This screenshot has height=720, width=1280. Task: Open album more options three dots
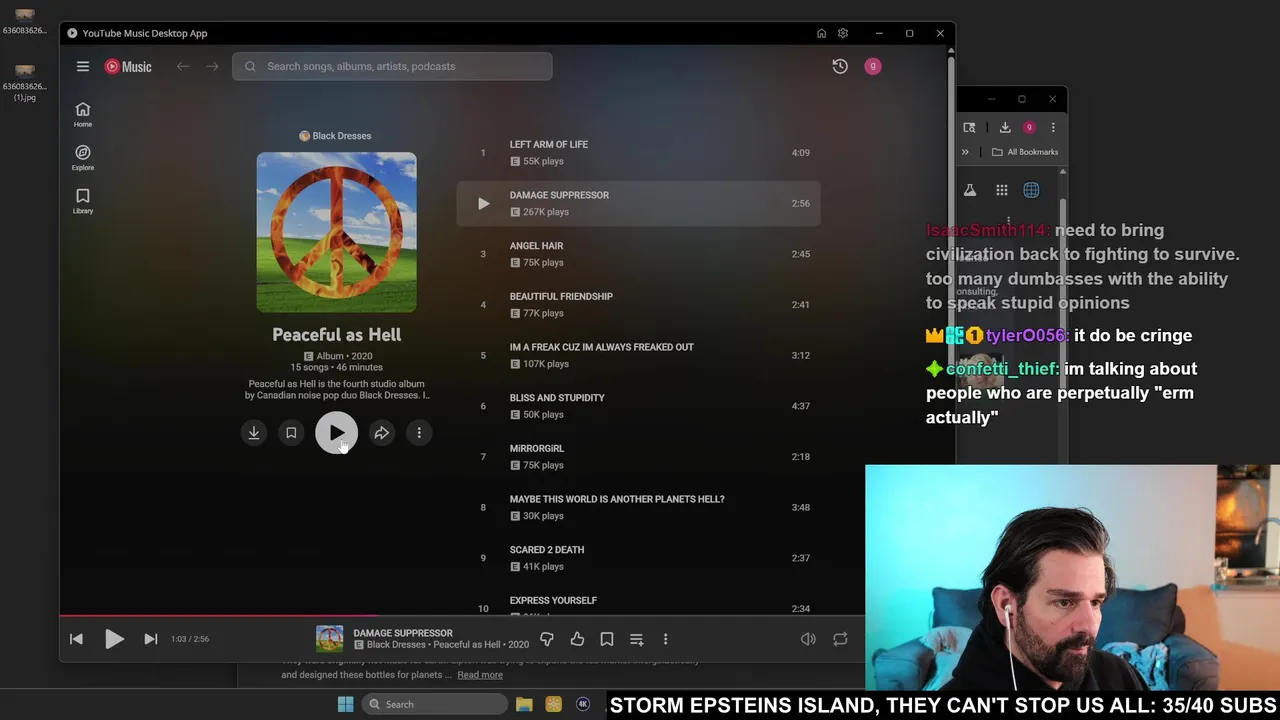(x=419, y=433)
